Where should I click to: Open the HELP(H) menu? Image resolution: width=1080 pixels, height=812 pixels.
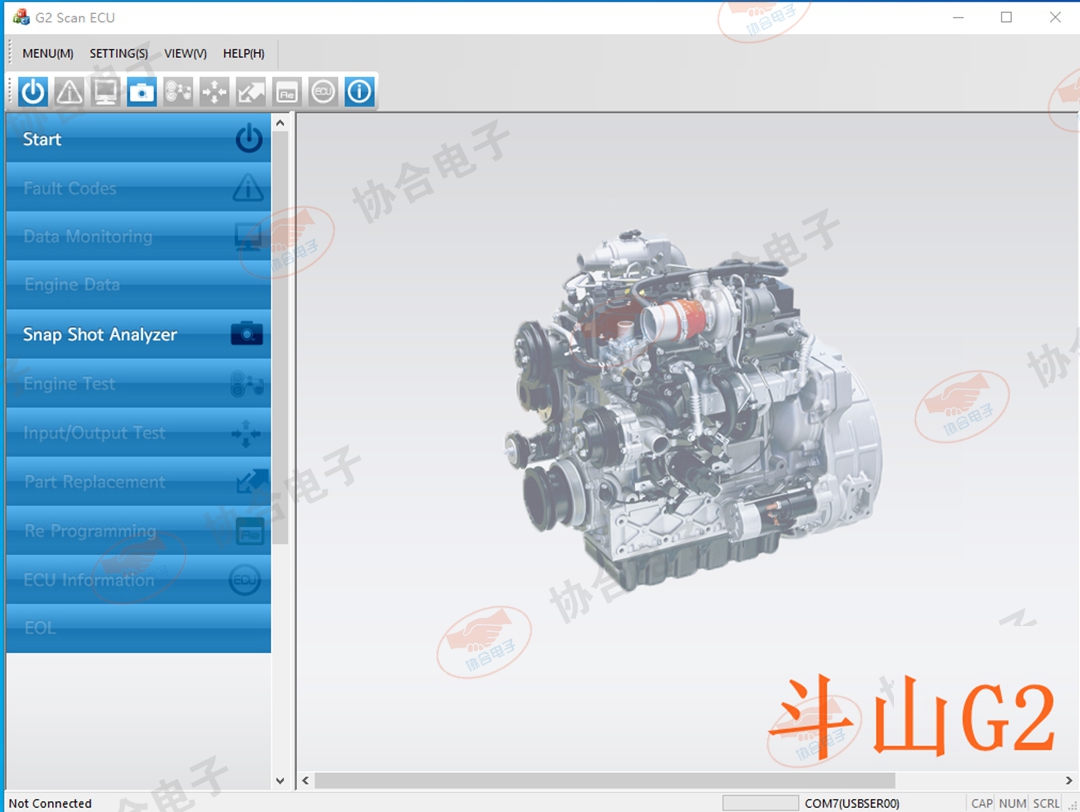(243, 53)
